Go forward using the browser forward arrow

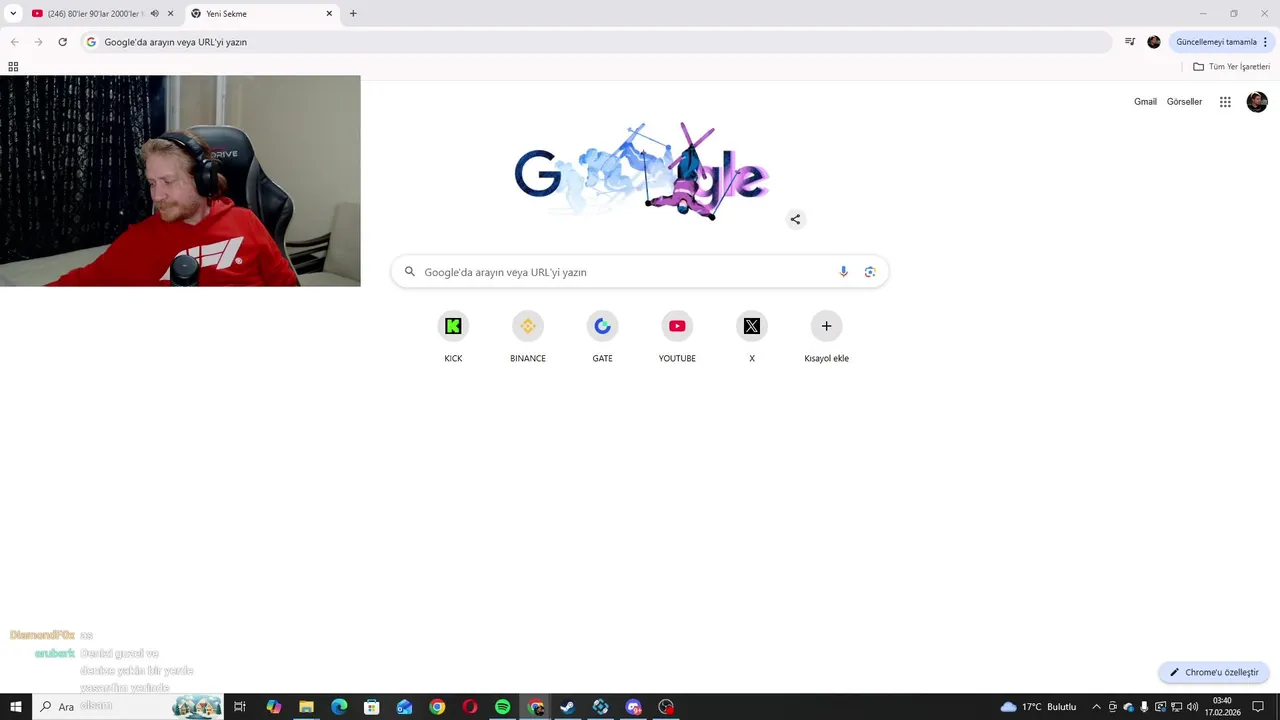(38, 42)
